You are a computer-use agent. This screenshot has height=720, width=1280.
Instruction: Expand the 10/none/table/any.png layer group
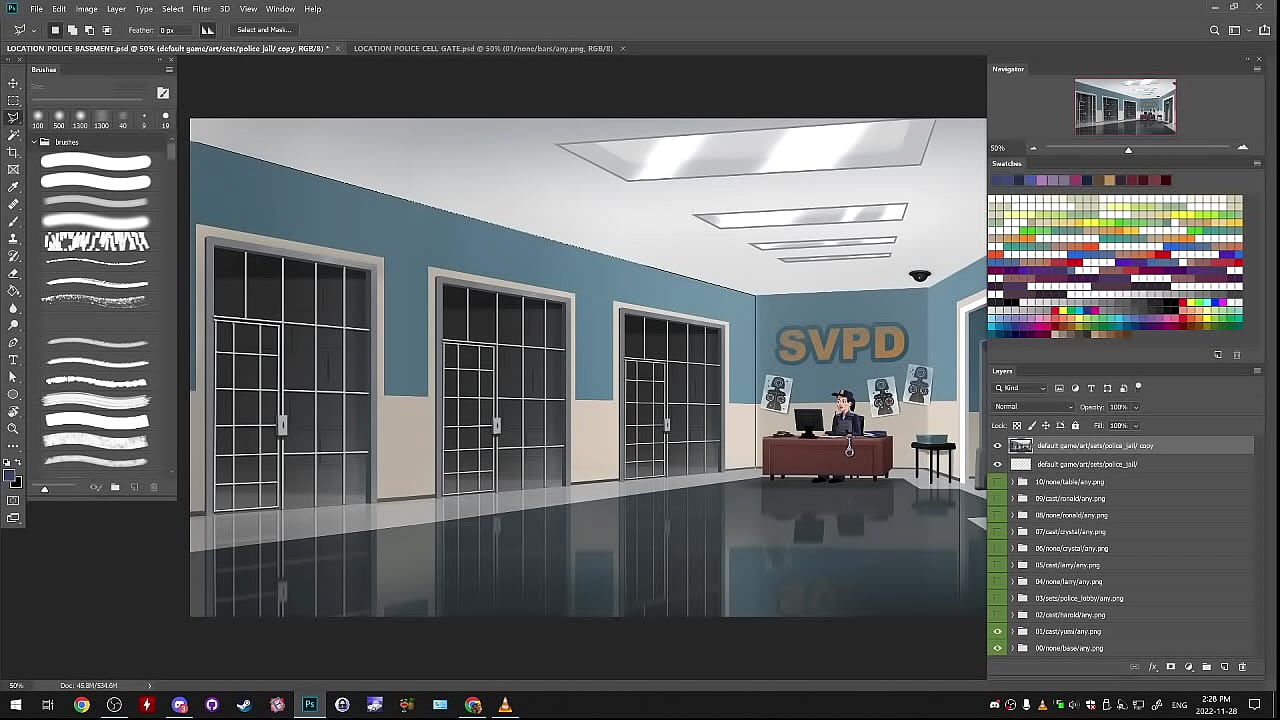point(1012,482)
